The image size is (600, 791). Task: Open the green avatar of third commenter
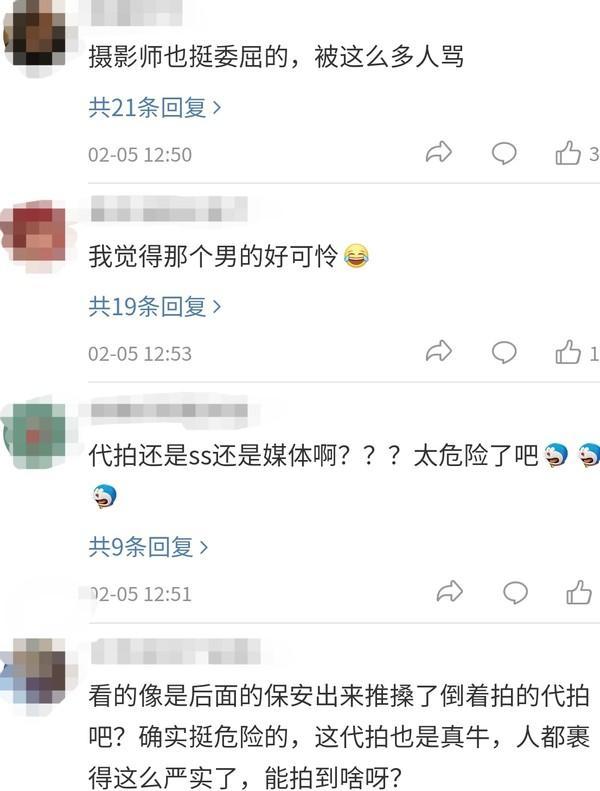(x=35, y=434)
